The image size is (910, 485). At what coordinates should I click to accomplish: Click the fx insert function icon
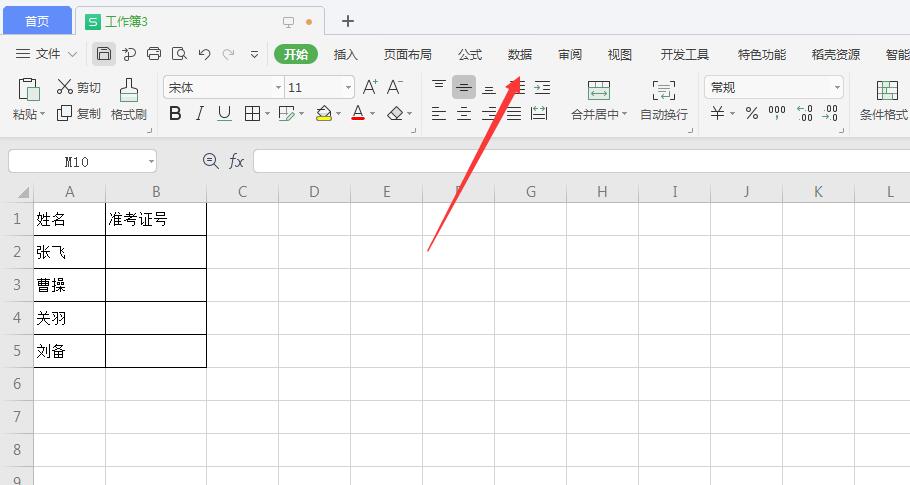[236, 161]
